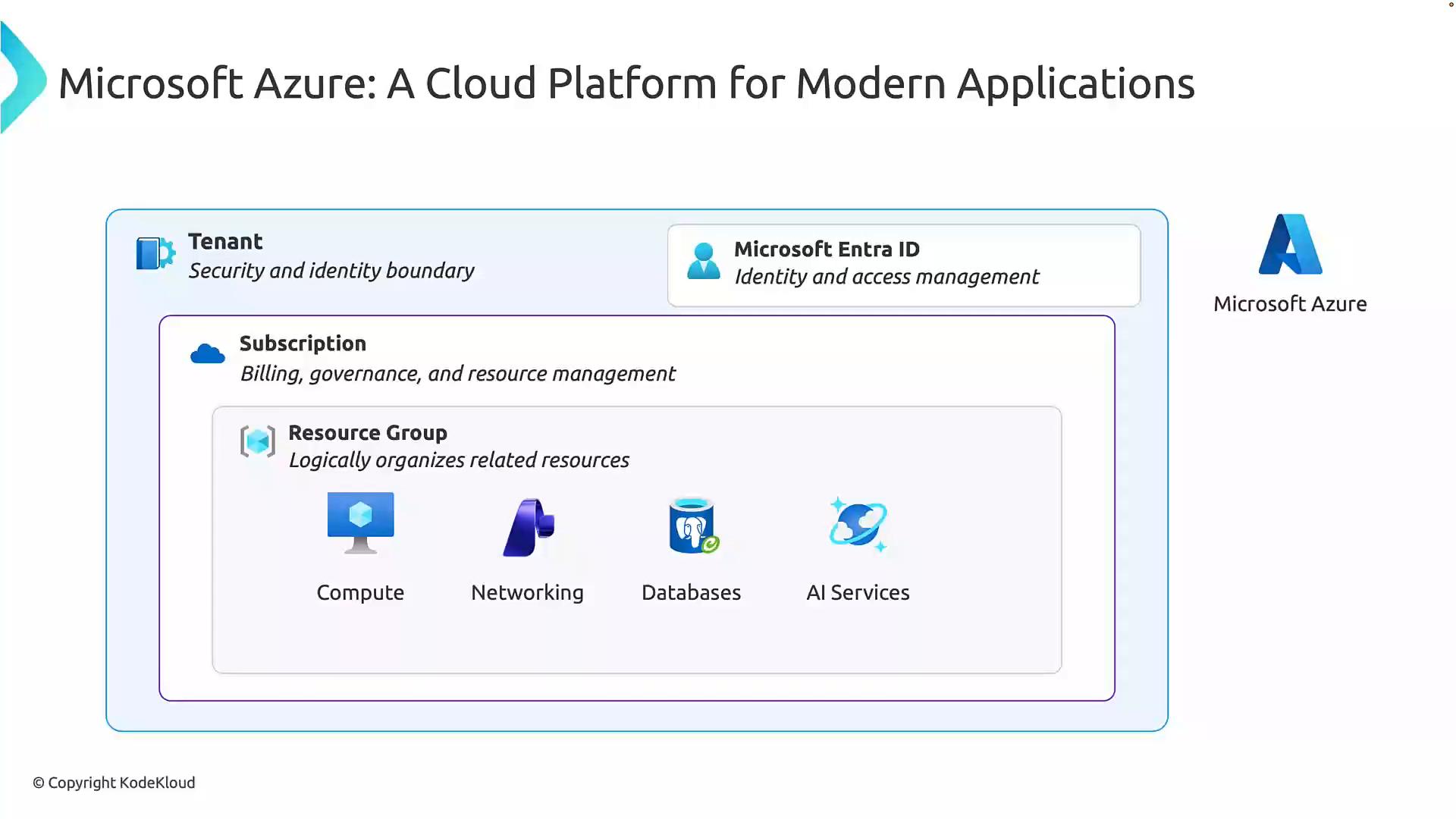Click the Subscription cloud icon
The height and width of the screenshot is (819, 1456).
pyautogui.click(x=208, y=353)
